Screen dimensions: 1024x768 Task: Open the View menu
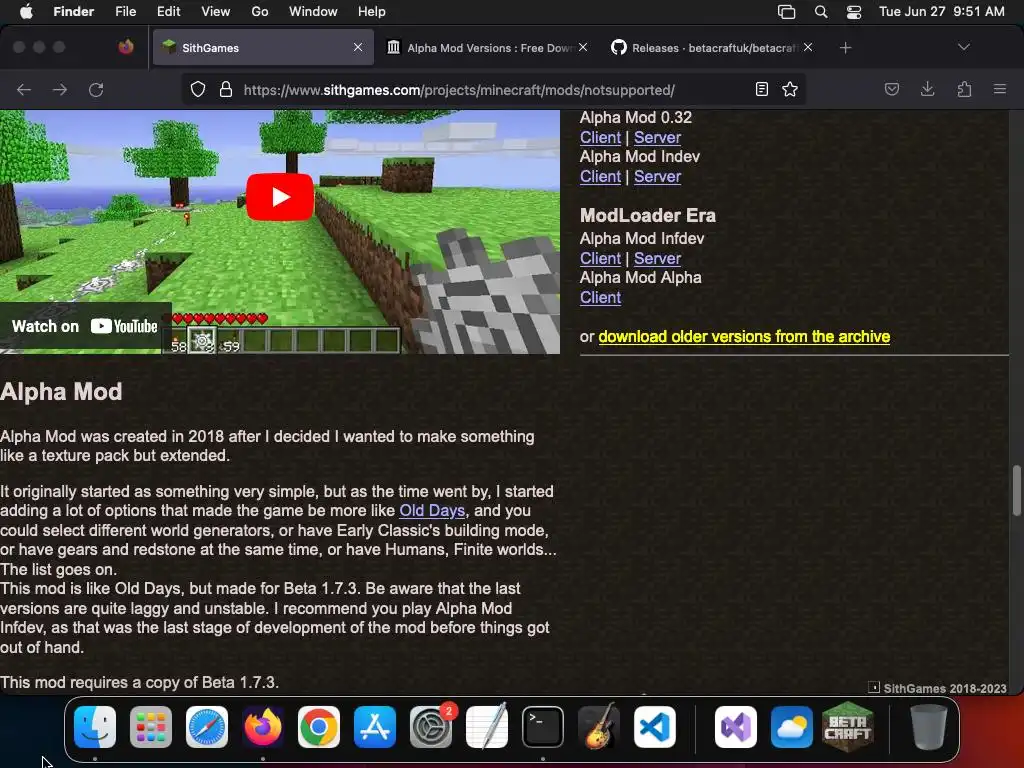216,12
